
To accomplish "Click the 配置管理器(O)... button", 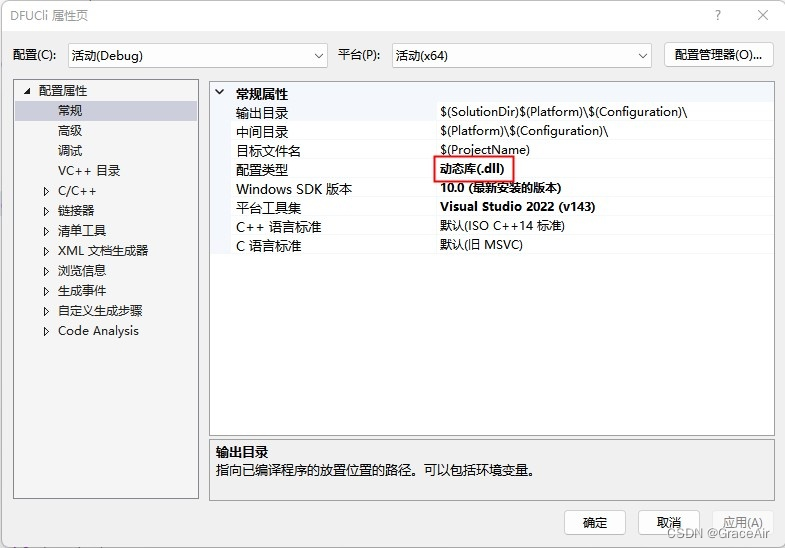I will pyautogui.click(x=718, y=55).
